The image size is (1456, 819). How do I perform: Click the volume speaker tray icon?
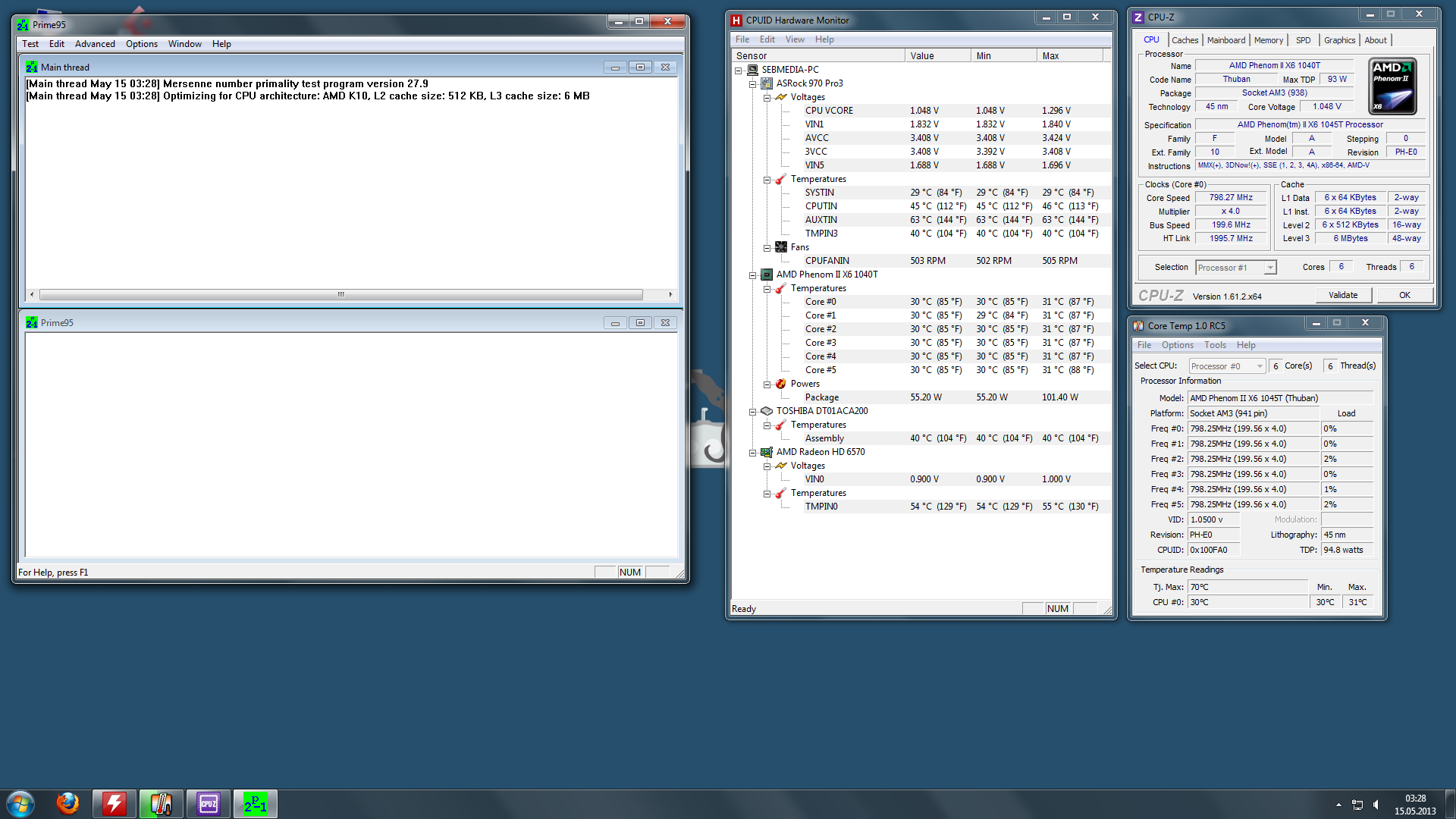[x=1376, y=805]
